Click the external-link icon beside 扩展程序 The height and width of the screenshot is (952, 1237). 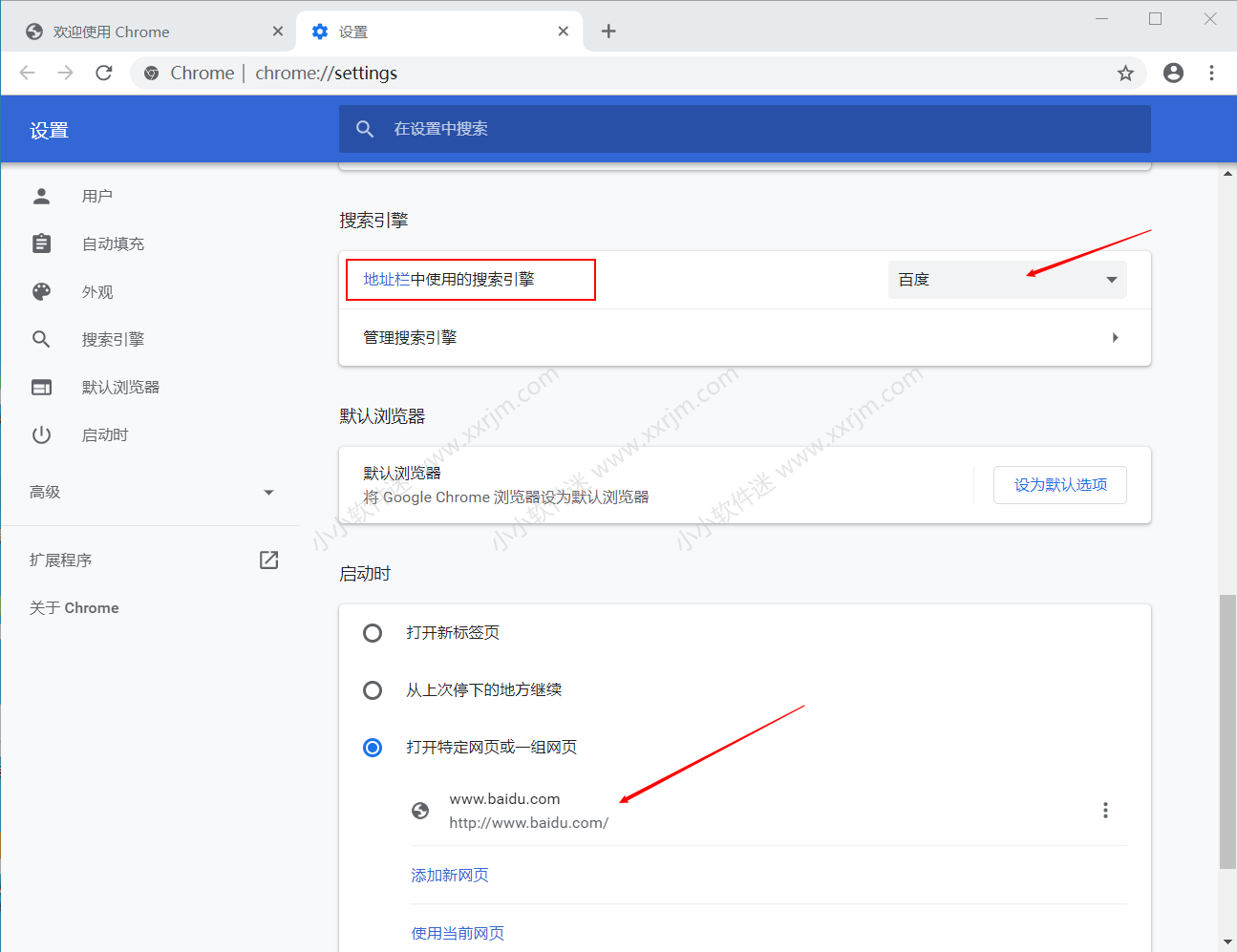(x=269, y=560)
